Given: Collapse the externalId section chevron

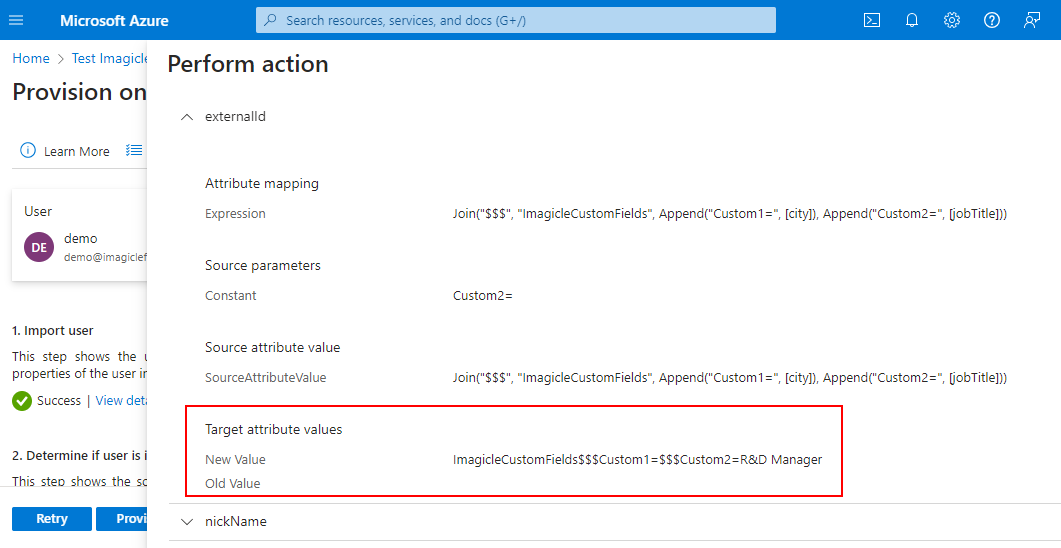Looking at the screenshot, I should point(186,117).
